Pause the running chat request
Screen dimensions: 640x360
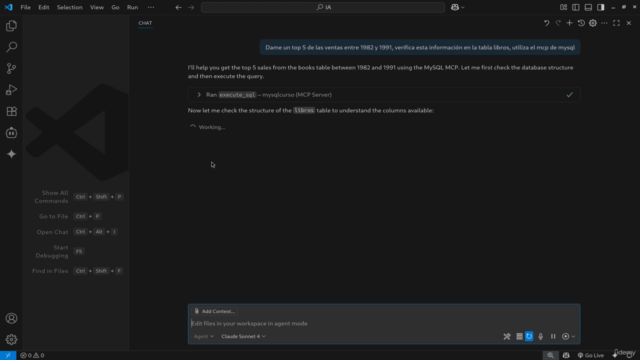(553, 336)
